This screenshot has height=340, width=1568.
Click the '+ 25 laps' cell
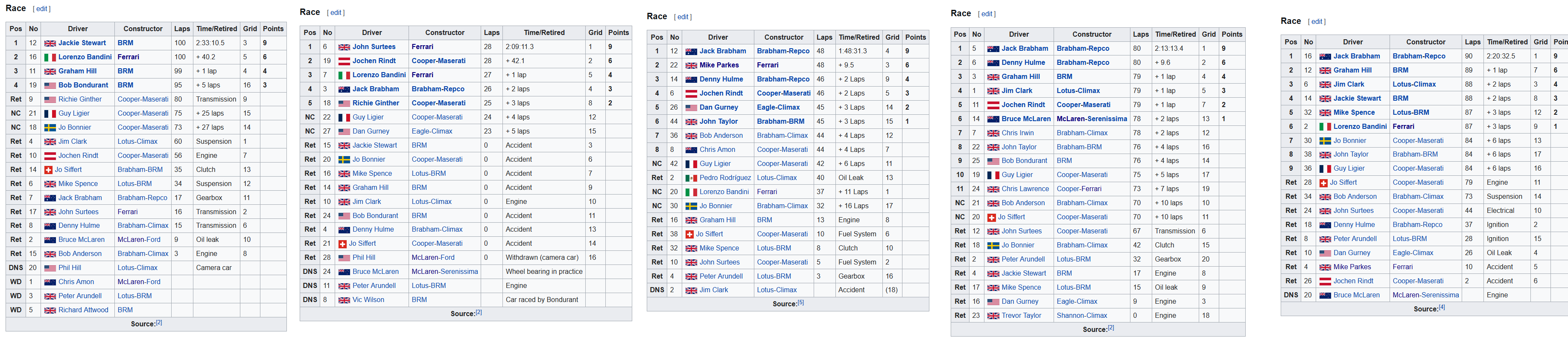pos(217,114)
